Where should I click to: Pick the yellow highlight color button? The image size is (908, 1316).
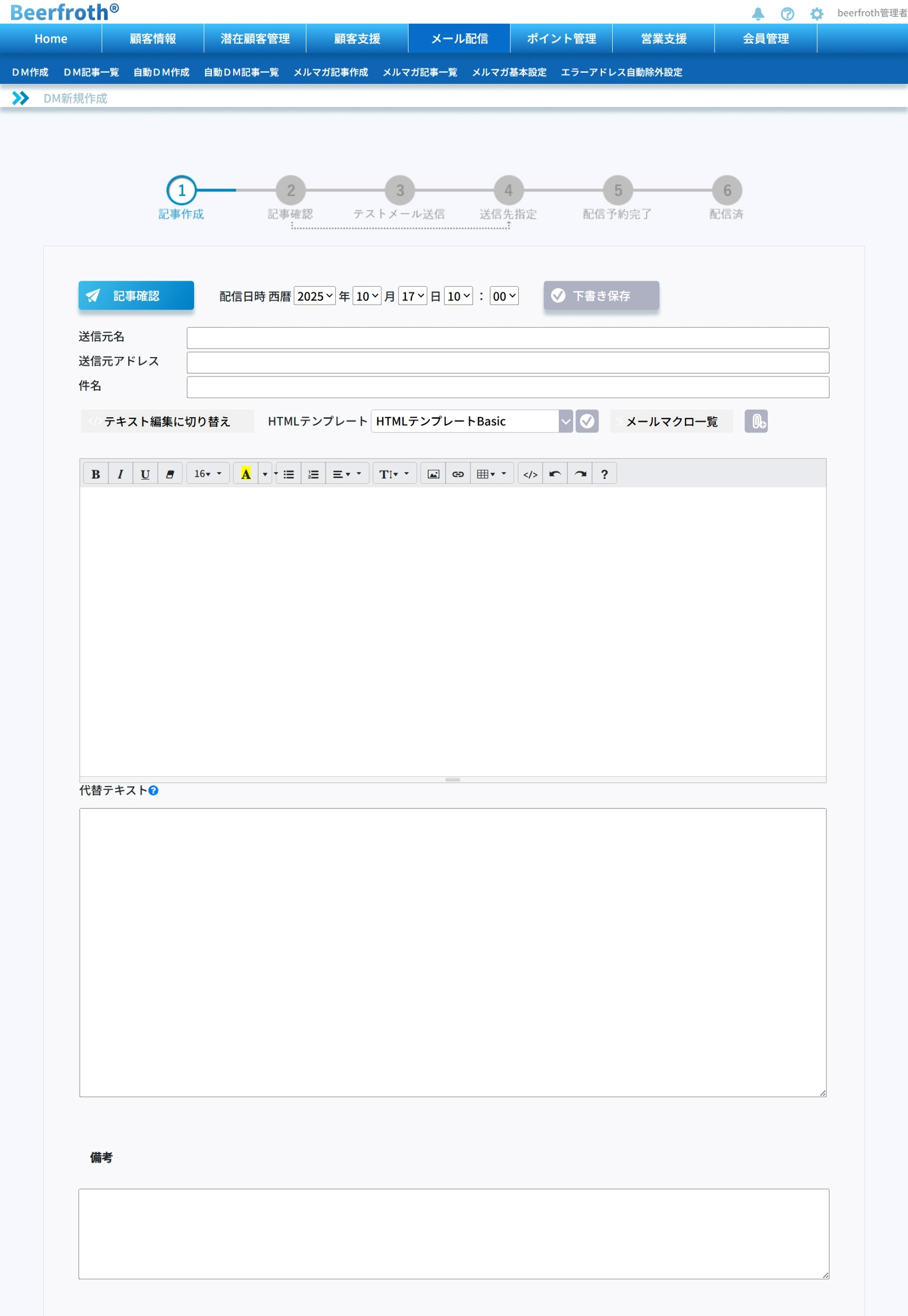point(246,474)
